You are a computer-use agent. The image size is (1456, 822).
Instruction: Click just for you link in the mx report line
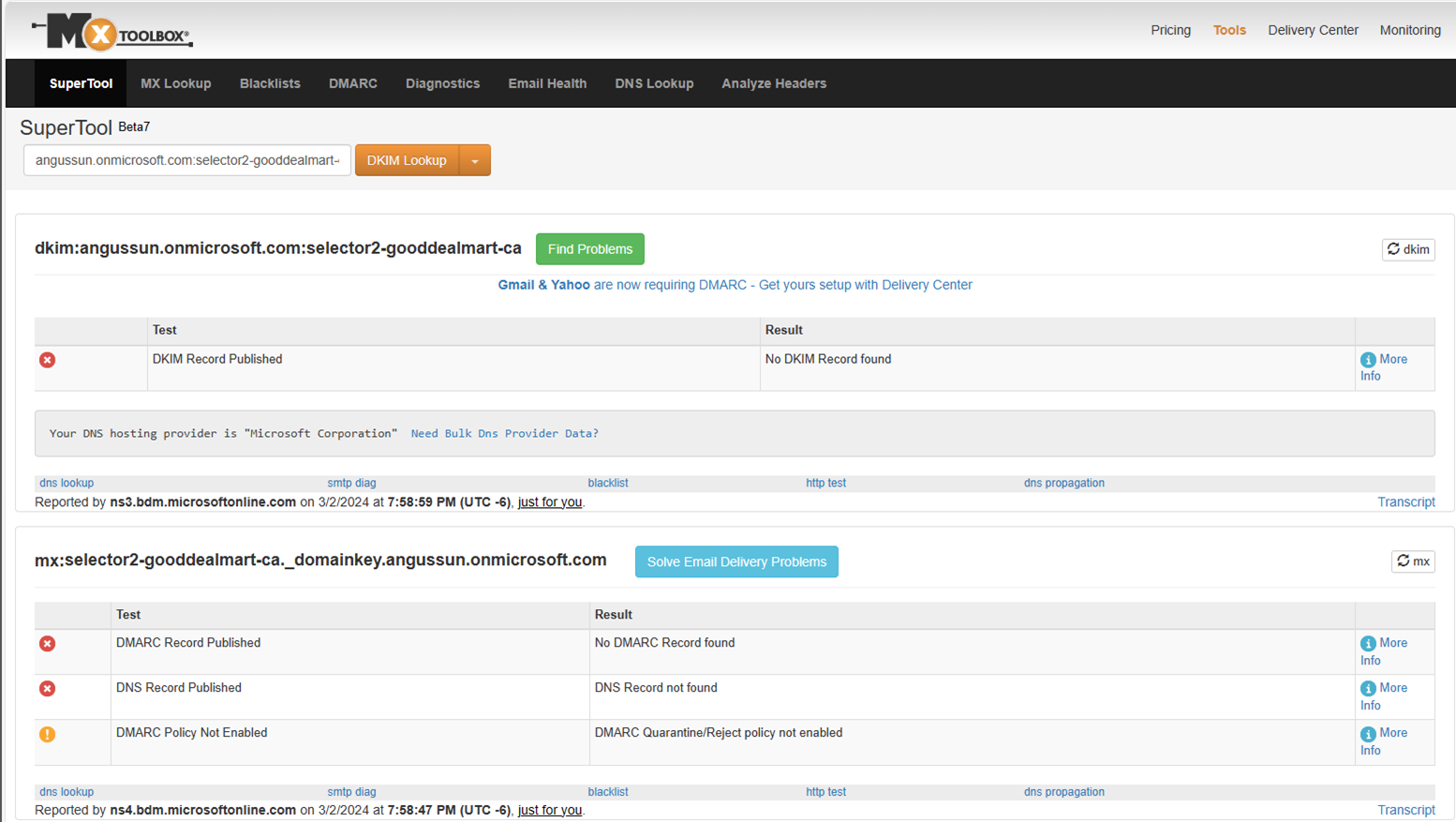(550, 811)
